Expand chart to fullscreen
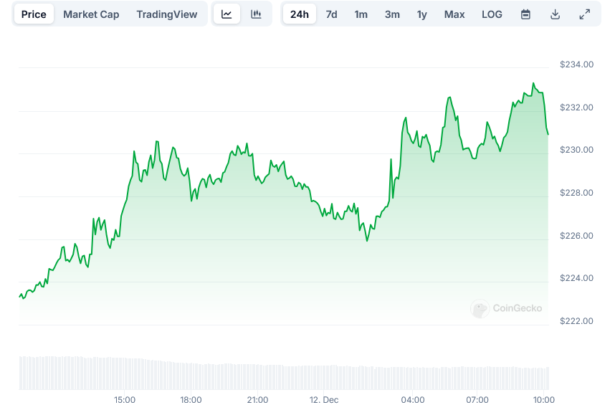The width and height of the screenshot is (615, 410). coord(584,15)
